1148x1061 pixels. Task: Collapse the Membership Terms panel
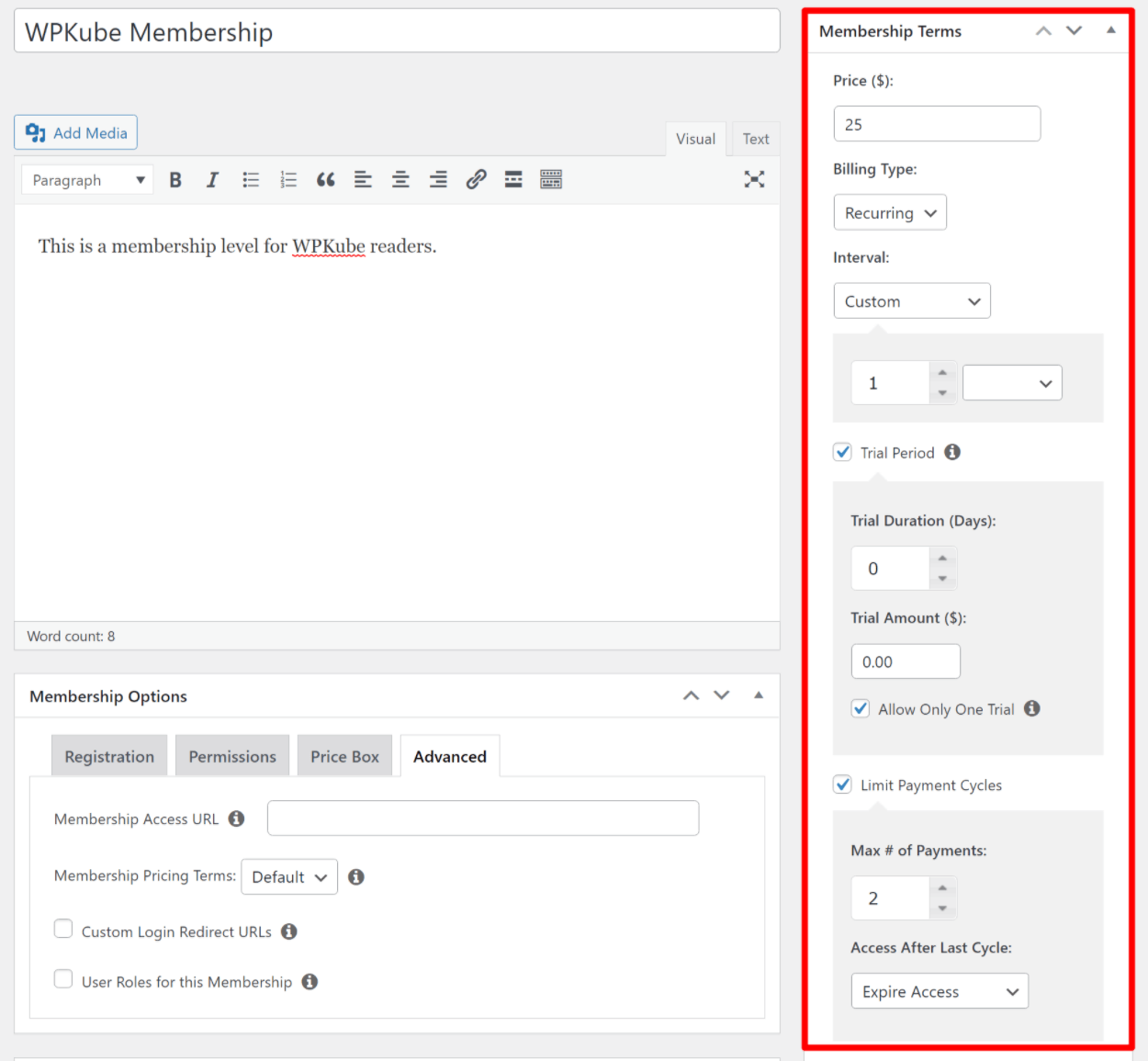click(1110, 30)
